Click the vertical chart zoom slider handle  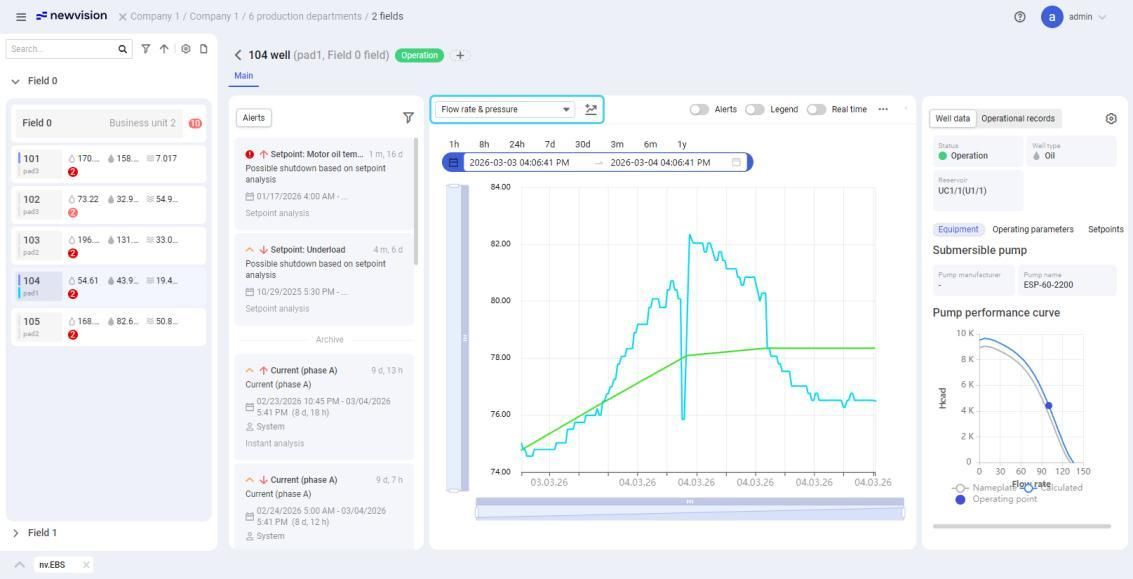(465, 338)
